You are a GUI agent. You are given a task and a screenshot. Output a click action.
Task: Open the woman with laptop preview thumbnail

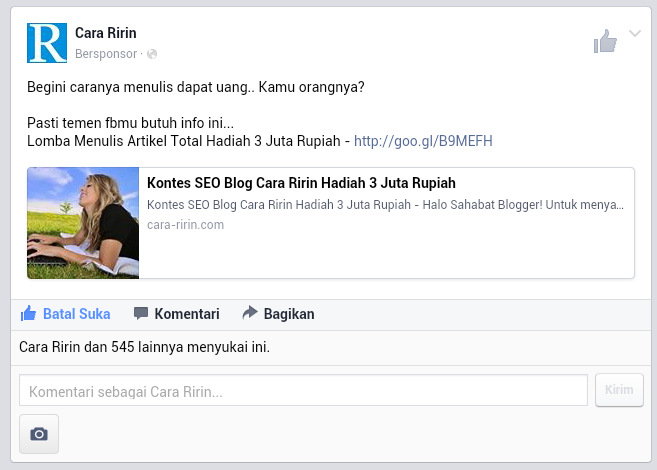[x=83, y=223]
